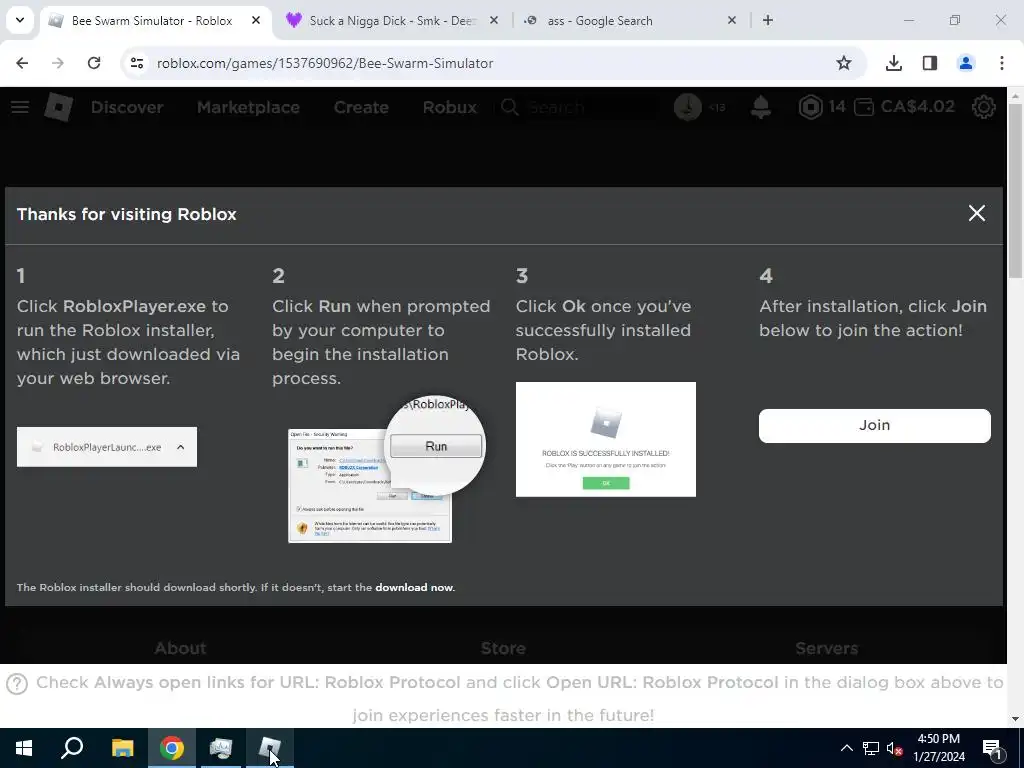Click the Join button

pos(874,425)
